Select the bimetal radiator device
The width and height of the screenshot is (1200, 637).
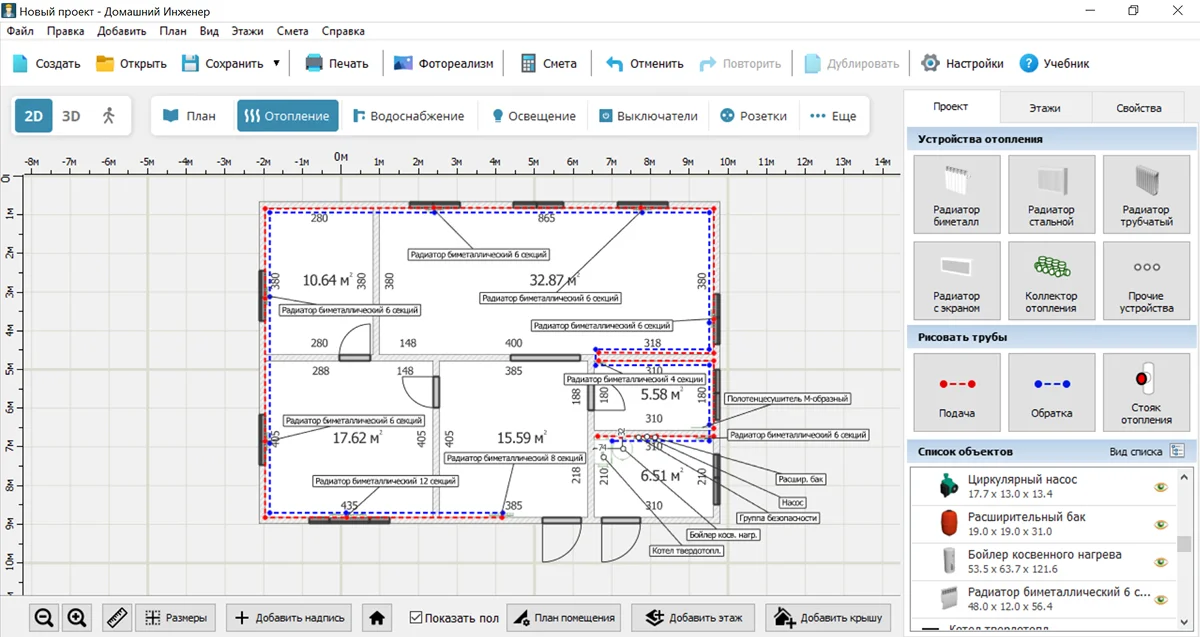956,194
